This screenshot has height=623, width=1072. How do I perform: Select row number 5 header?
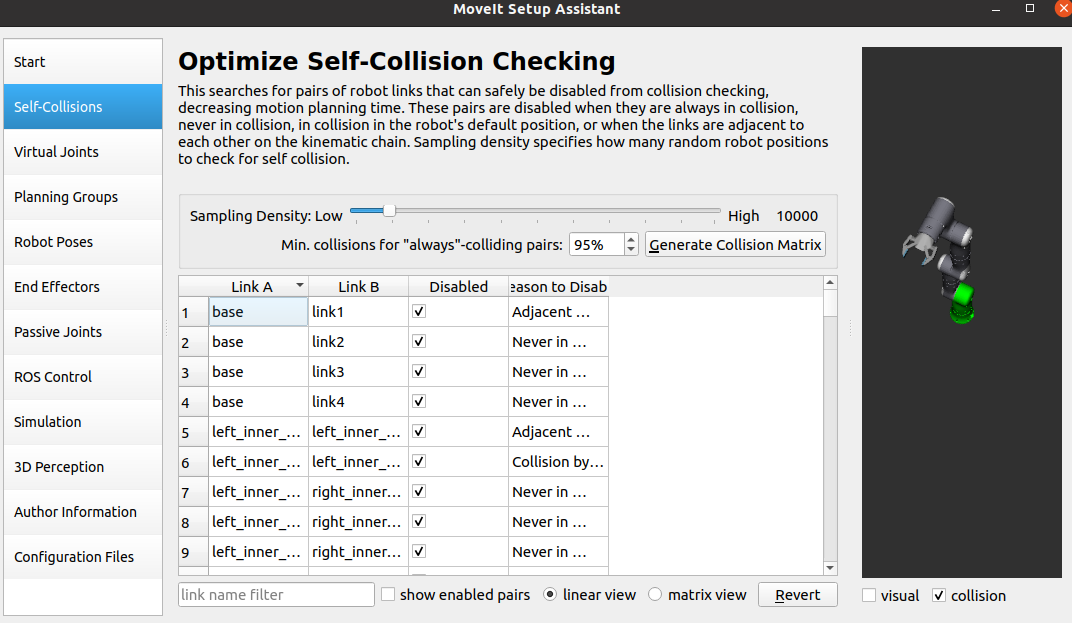click(193, 432)
